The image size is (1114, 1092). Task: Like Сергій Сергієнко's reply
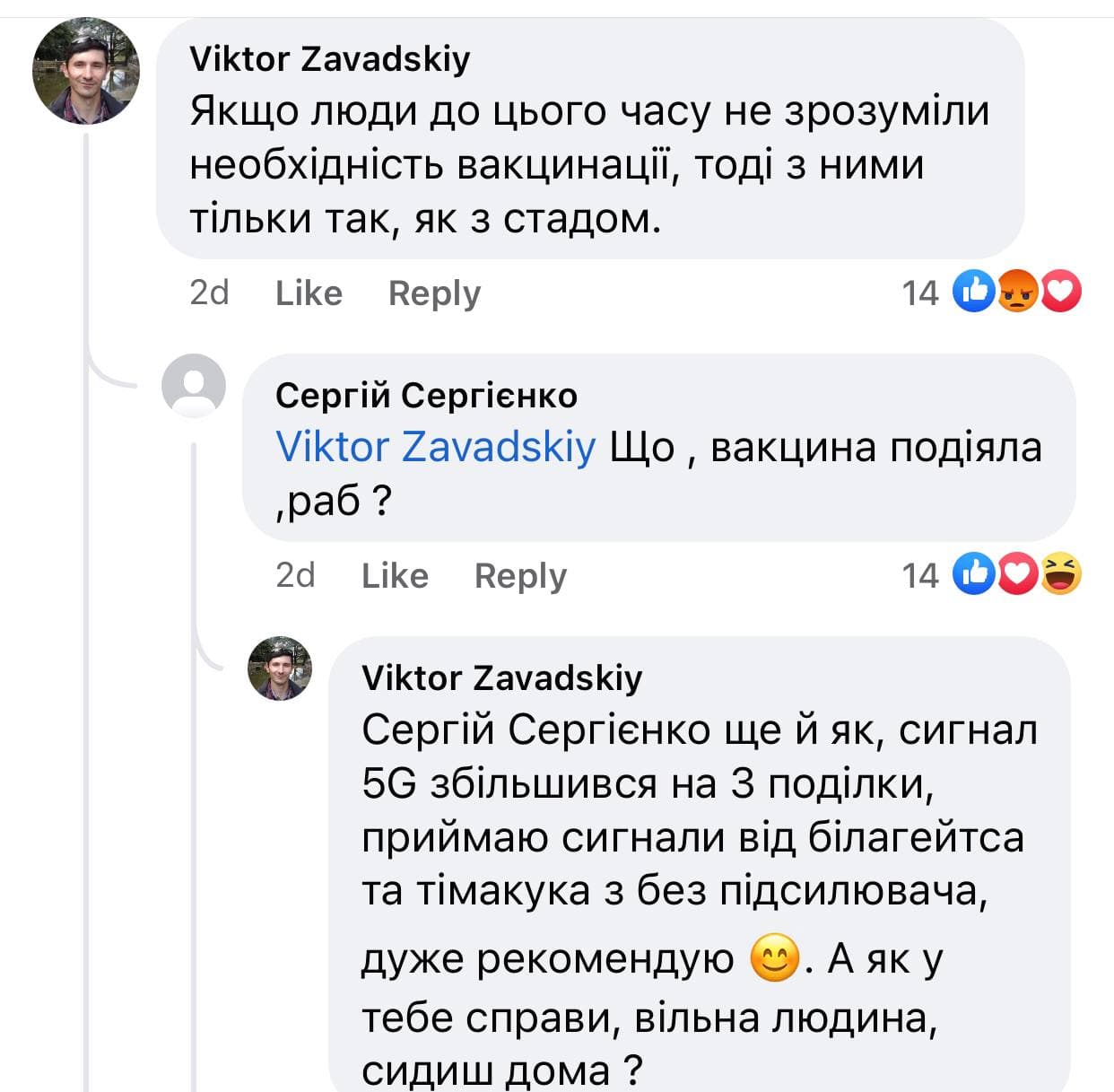395,575
